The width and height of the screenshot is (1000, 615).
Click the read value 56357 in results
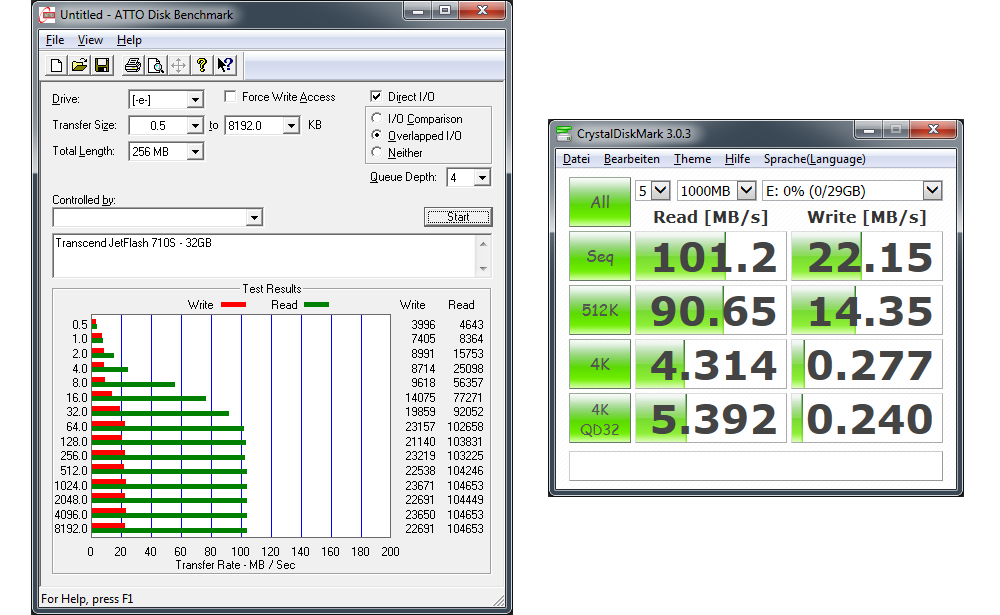pos(468,383)
